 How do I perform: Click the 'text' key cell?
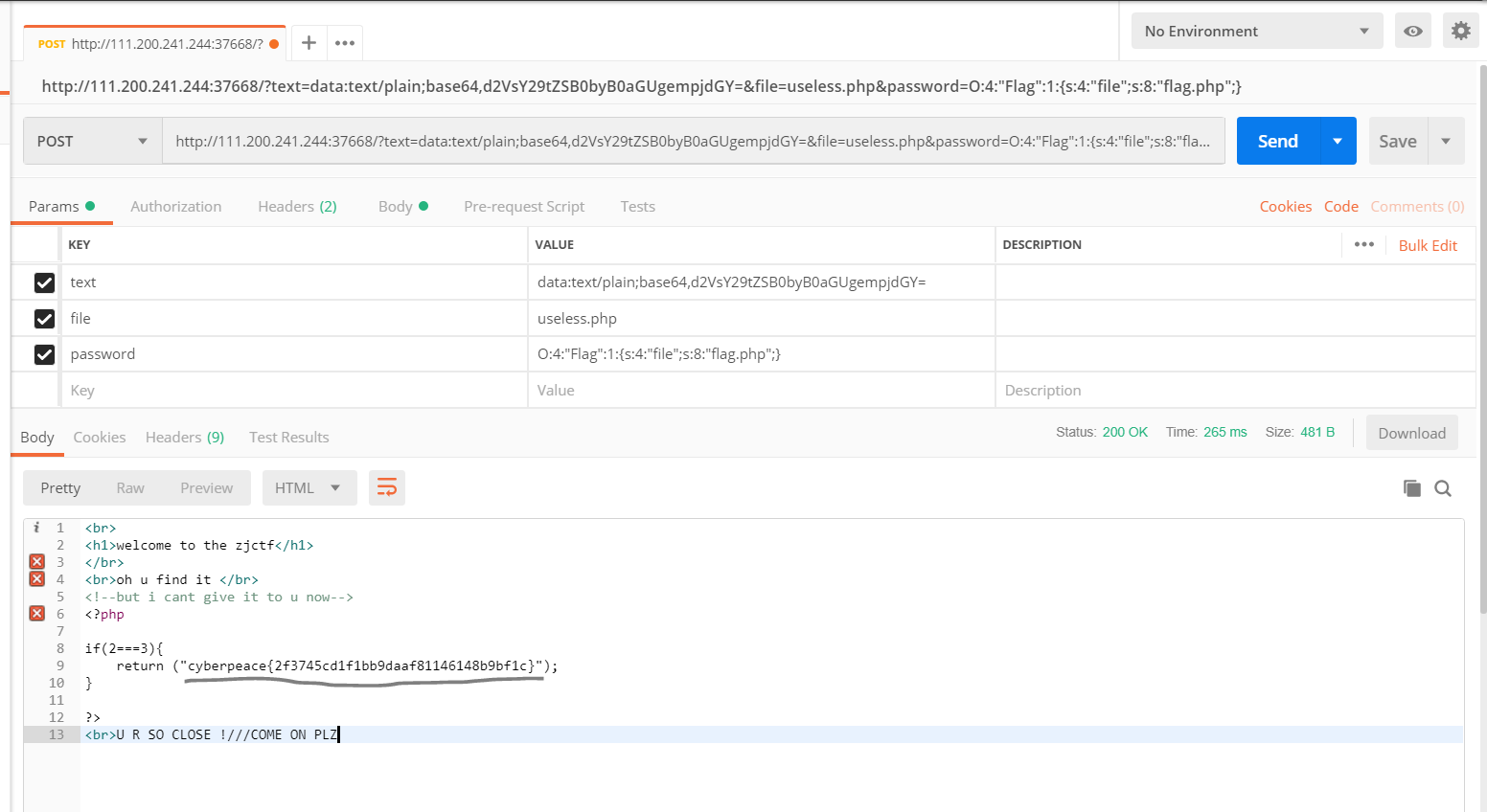coord(294,282)
